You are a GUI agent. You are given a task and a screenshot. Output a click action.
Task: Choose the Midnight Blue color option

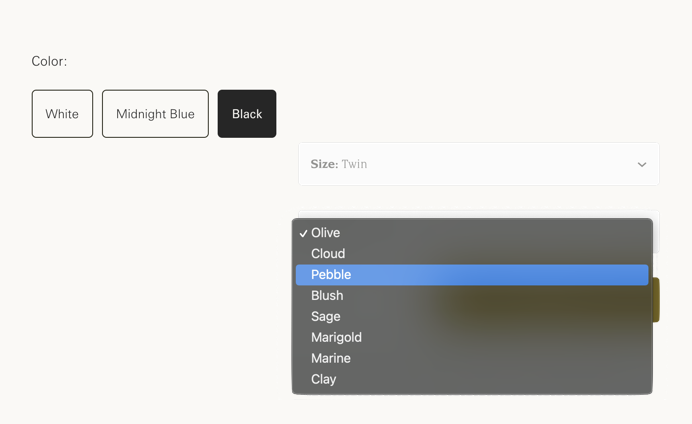pyautogui.click(x=155, y=114)
